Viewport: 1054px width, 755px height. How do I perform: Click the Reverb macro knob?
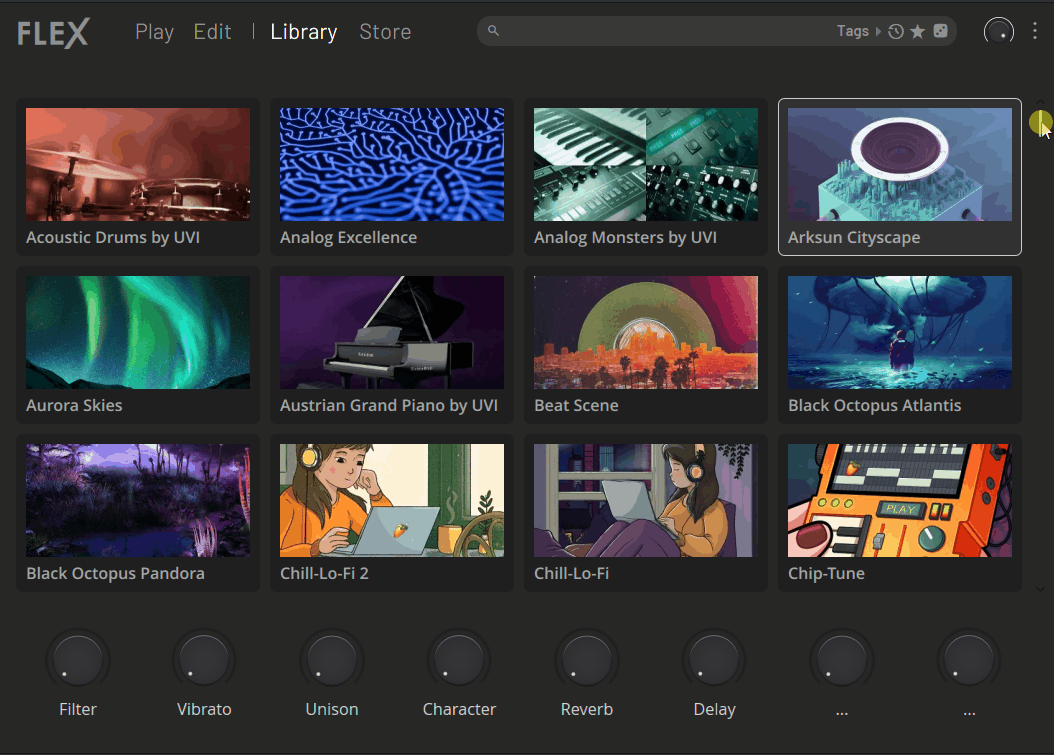[x=587, y=660]
